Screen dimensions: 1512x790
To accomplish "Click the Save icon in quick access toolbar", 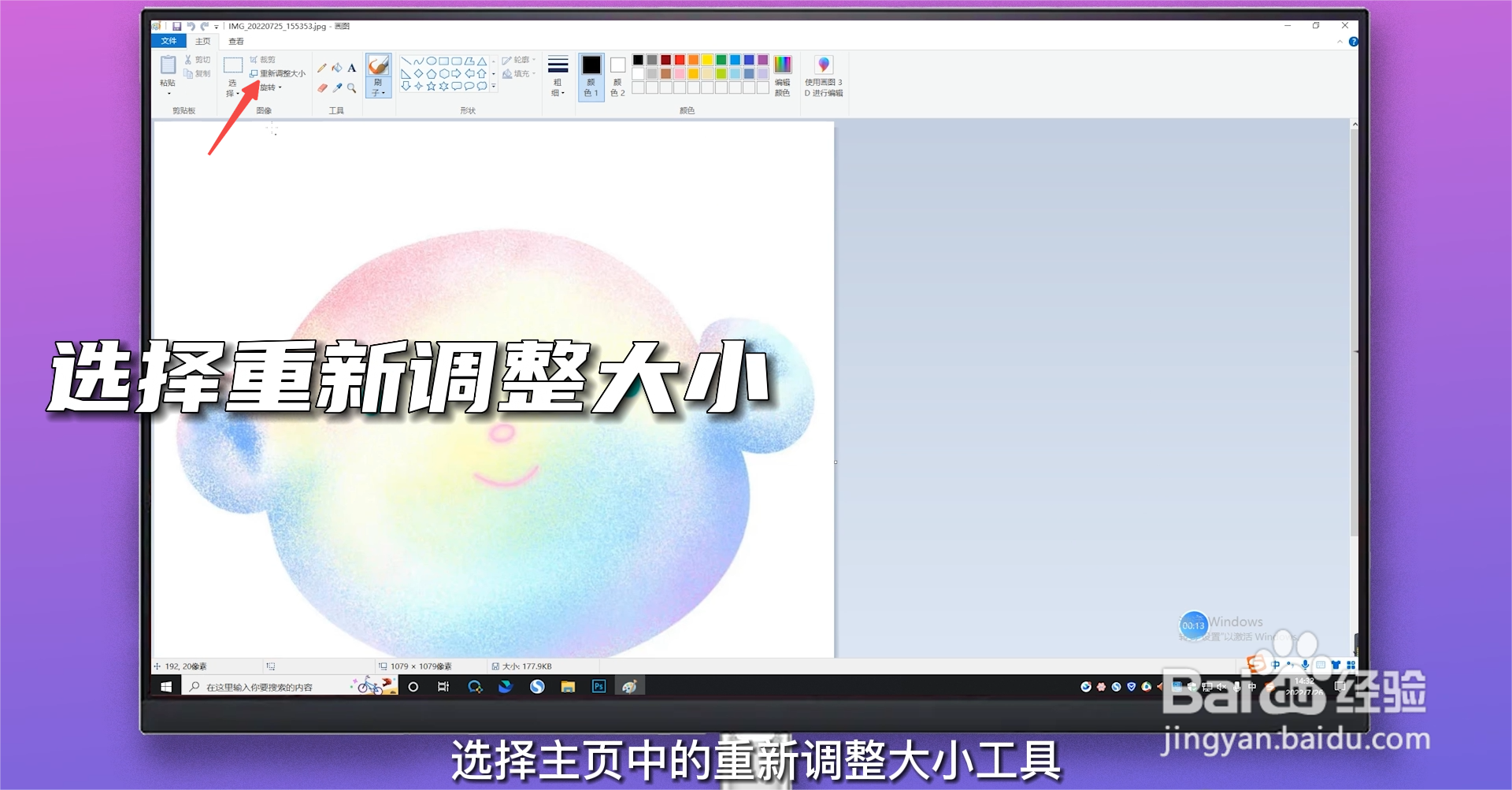I will 176,26.
